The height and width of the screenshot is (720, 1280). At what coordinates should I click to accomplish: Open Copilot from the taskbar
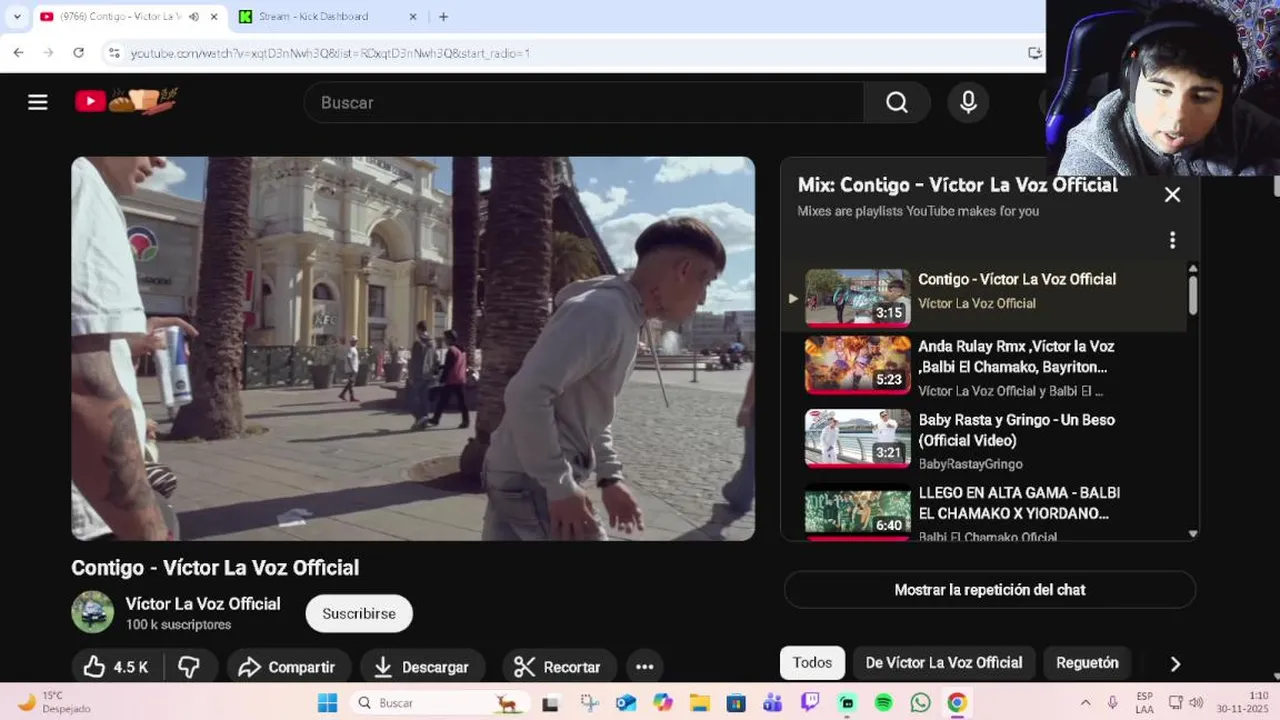tap(663, 703)
